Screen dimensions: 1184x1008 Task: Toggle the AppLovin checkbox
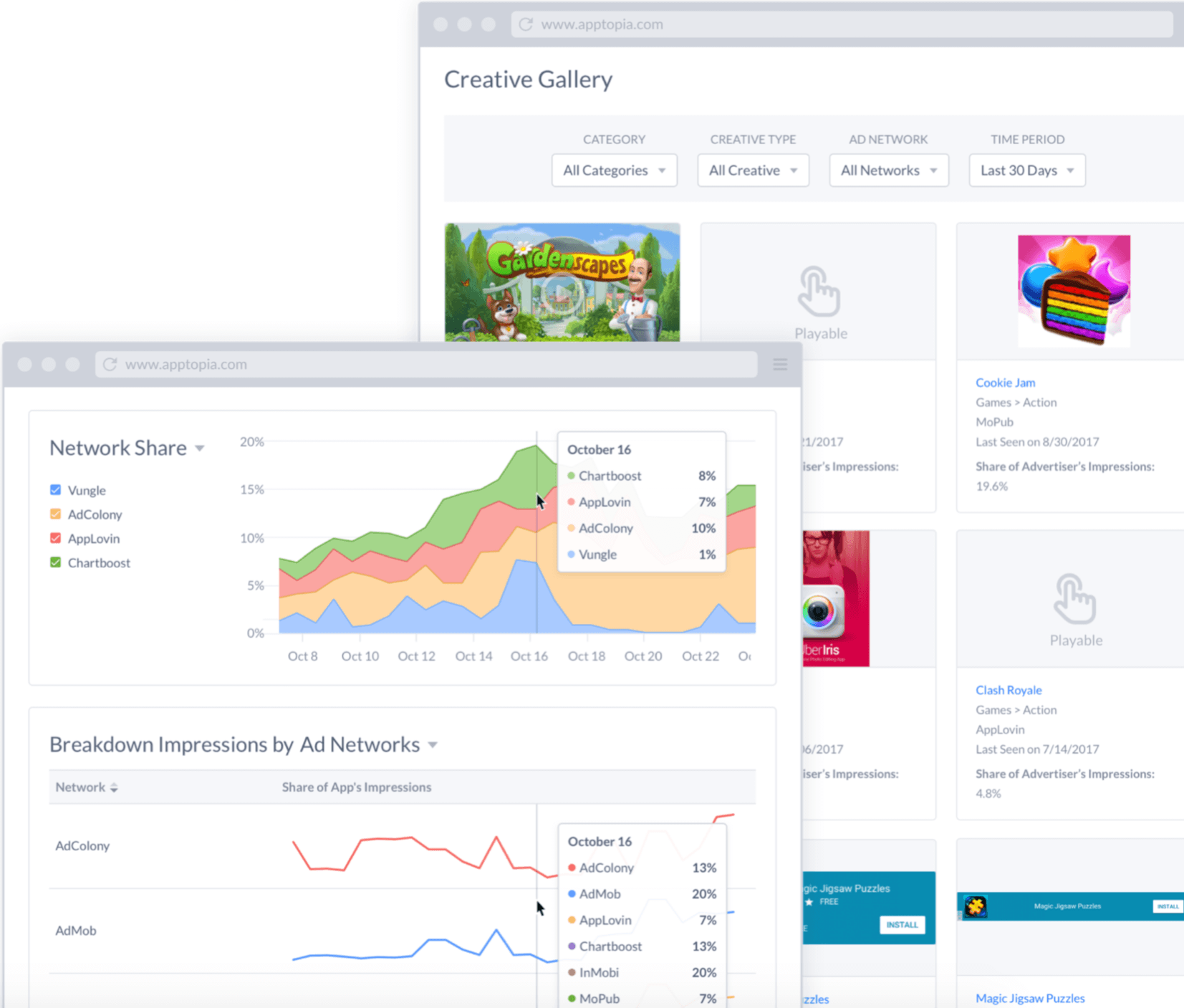coord(55,538)
